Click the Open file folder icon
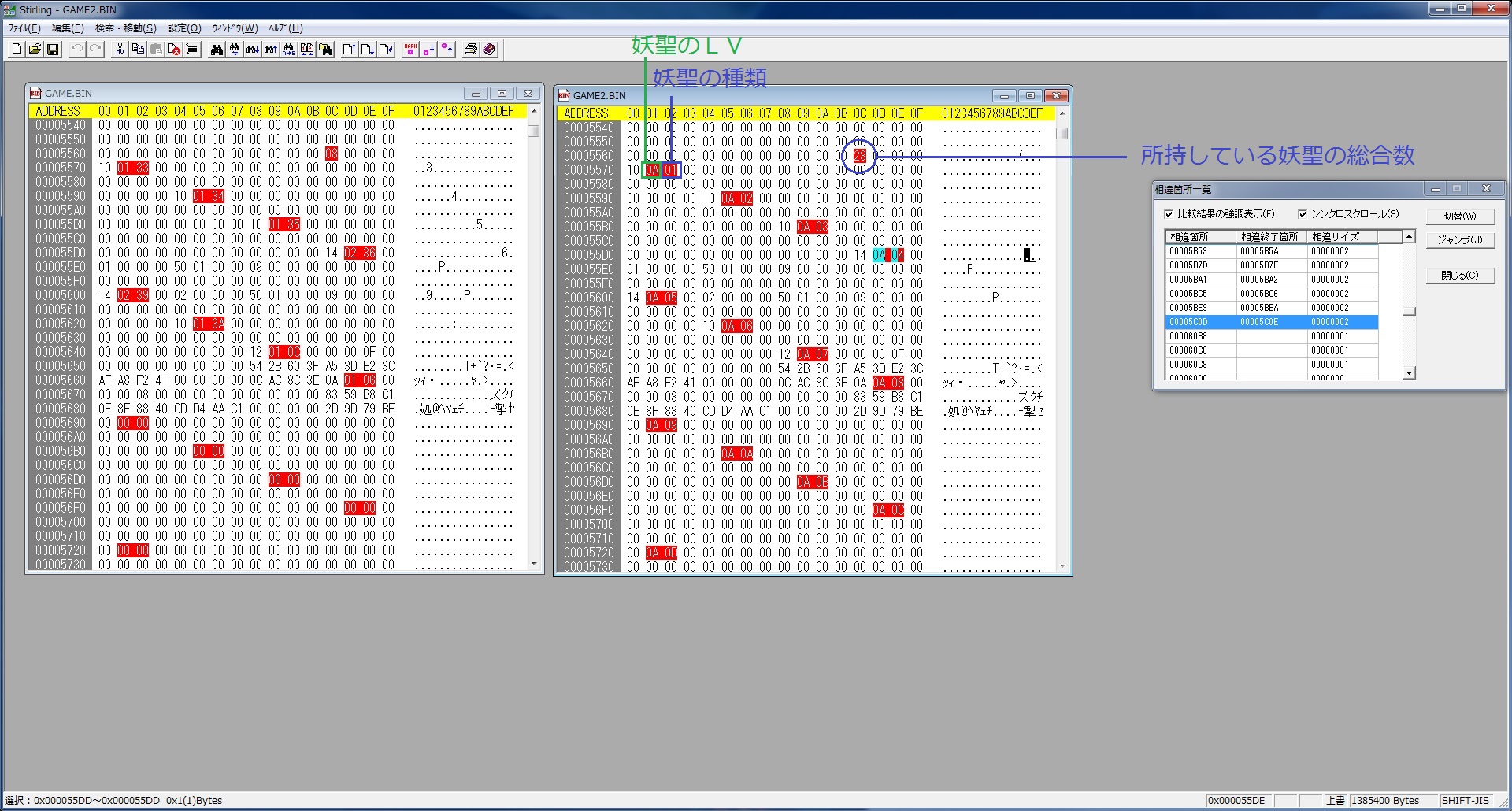The width and height of the screenshot is (1512, 811). pyautogui.click(x=35, y=50)
